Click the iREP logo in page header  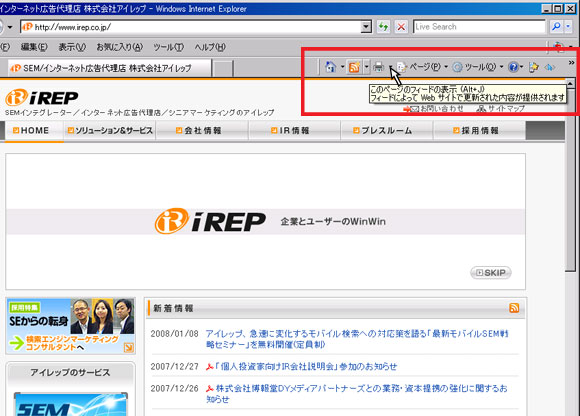tap(42, 98)
